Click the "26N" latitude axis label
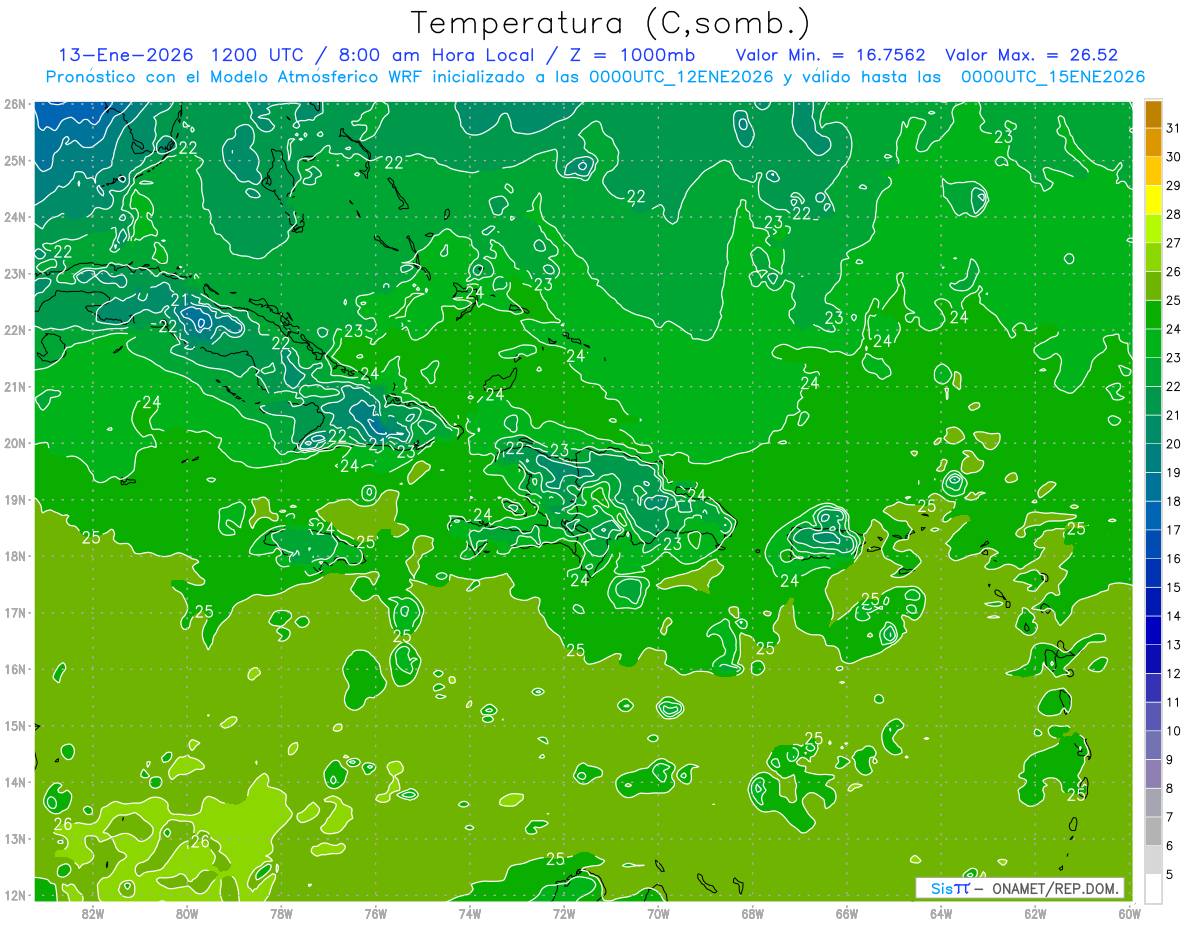1200x927 pixels. point(14,104)
